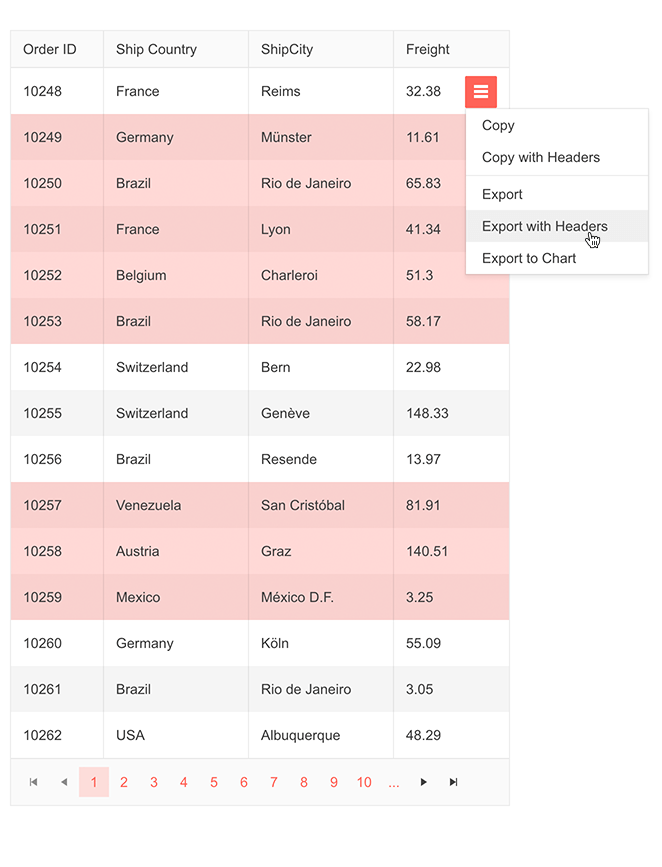Jump to the first page arrow
662x867 pixels.
click(34, 782)
